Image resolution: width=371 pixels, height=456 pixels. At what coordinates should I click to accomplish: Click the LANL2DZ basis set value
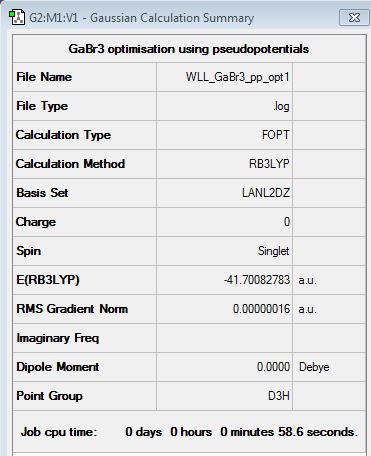point(266,193)
